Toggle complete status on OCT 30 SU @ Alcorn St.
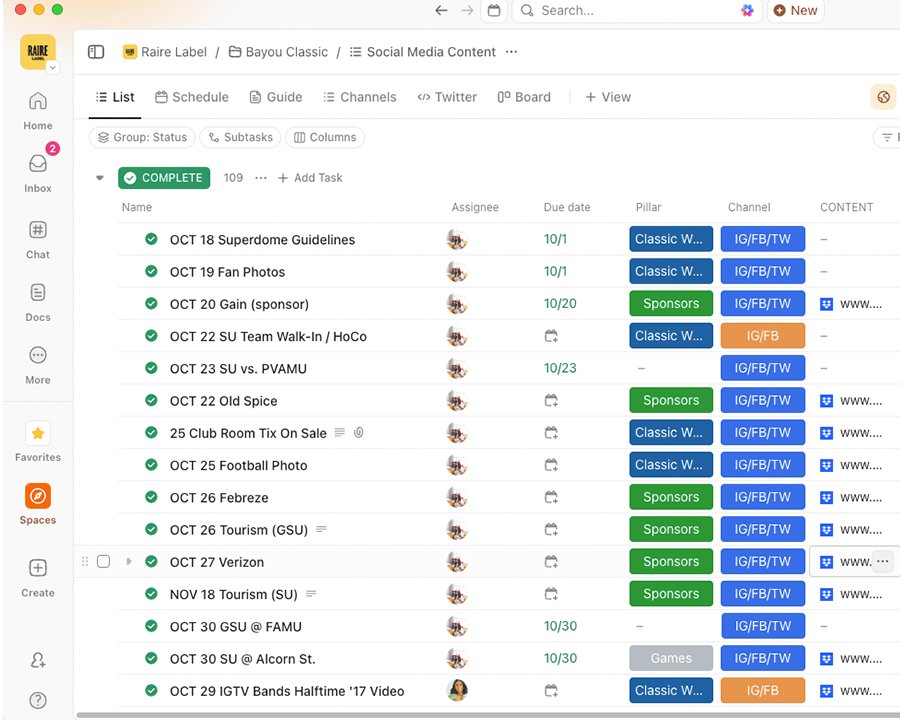This screenshot has width=900, height=720. [152, 658]
